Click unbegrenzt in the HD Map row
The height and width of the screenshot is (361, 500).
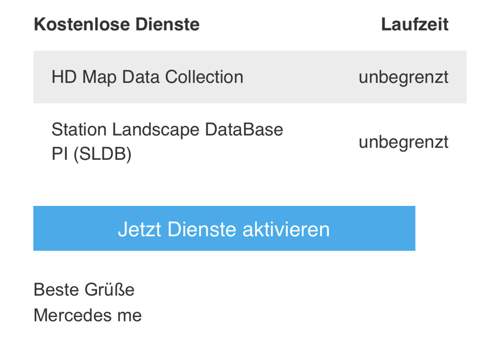pos(403,77)
